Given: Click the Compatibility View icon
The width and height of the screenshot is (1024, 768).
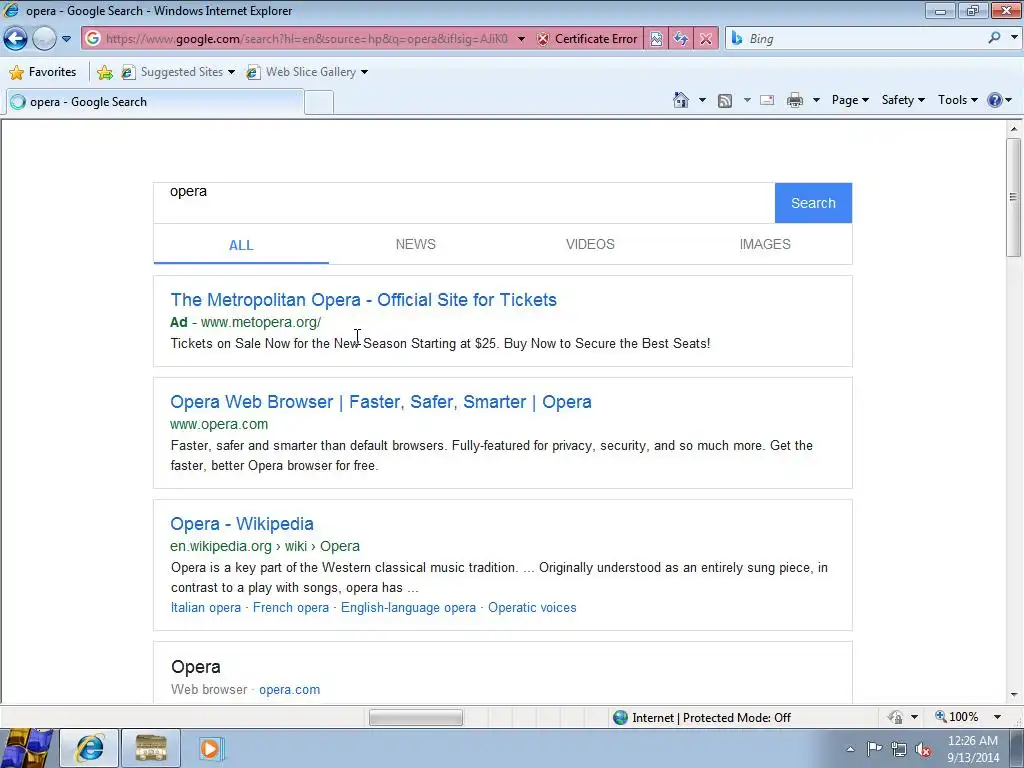Looking at the screenshot, I should pyautogui.click(x=656, y=39).
